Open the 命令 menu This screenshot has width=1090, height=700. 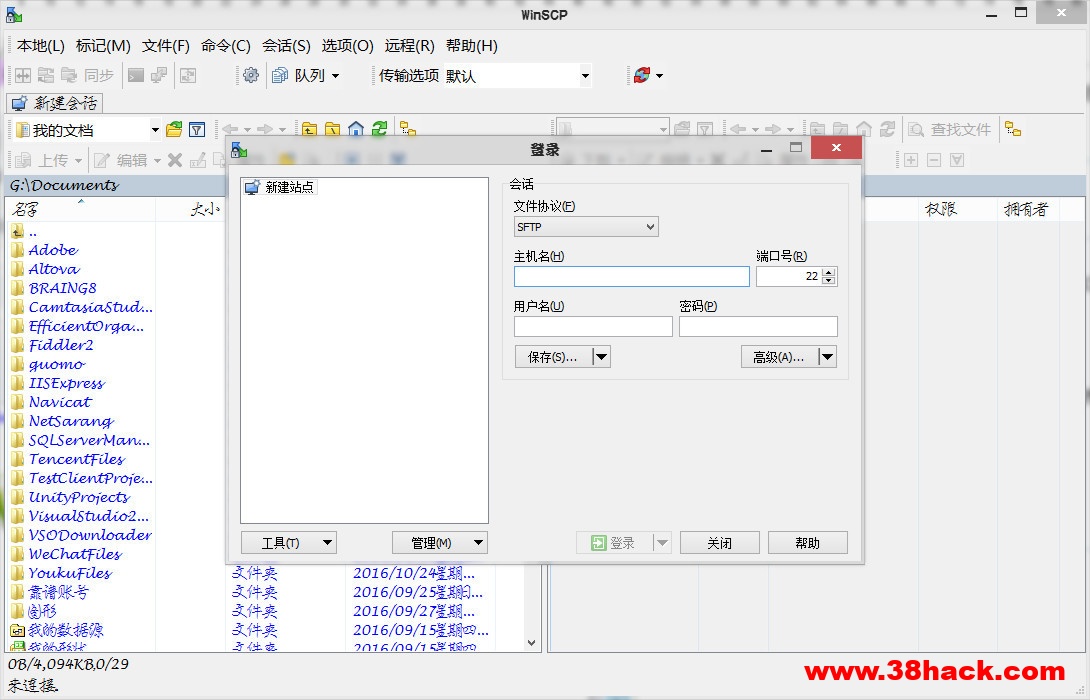pos(226,46)
